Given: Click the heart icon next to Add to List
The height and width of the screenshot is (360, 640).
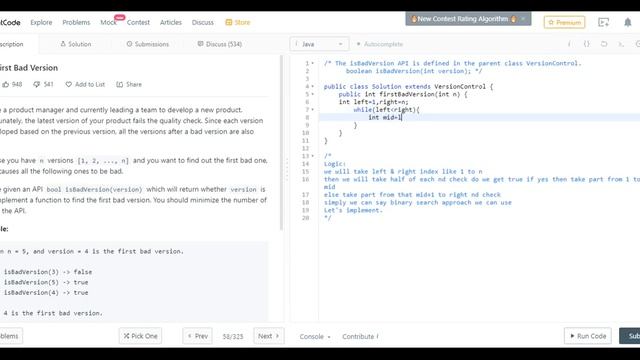Looking at the screenshot, I should [69, 84].
